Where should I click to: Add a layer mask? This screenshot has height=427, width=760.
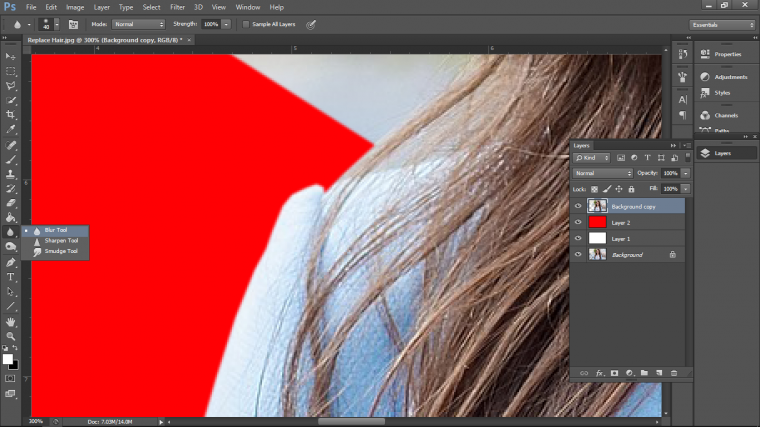615,373
